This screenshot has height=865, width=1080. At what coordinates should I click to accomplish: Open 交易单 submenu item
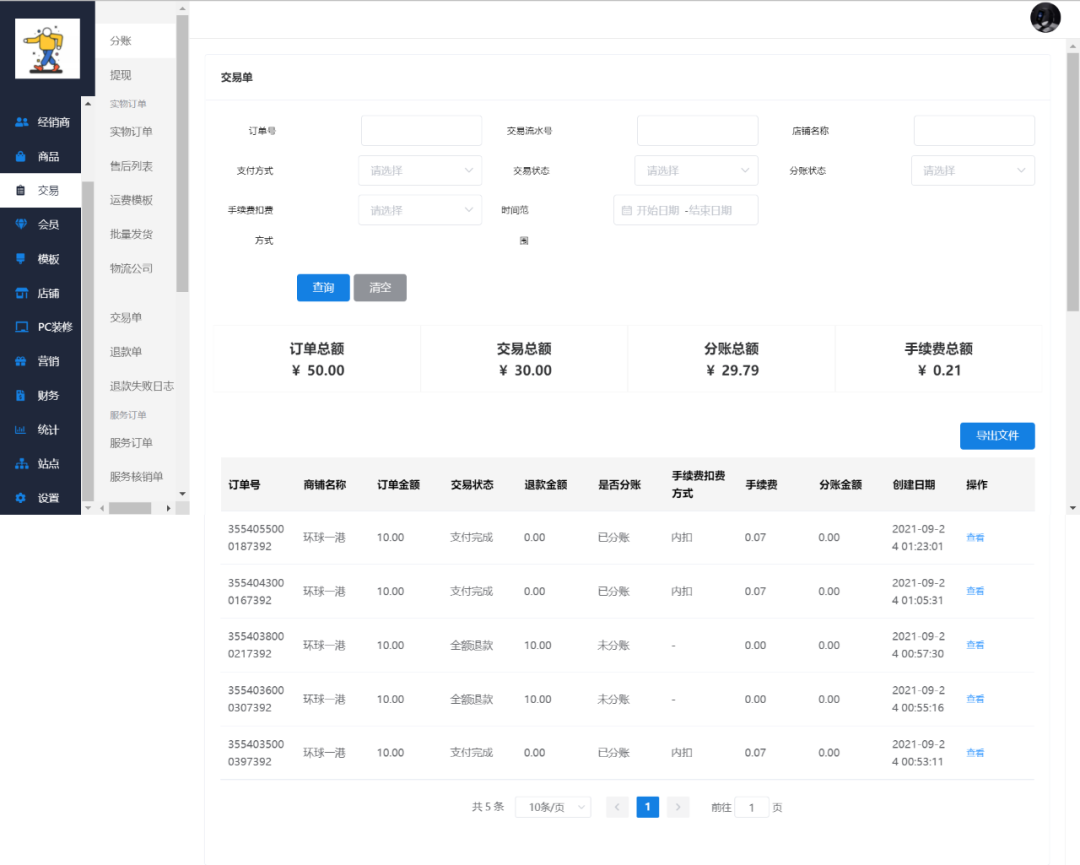click(126, 317)
